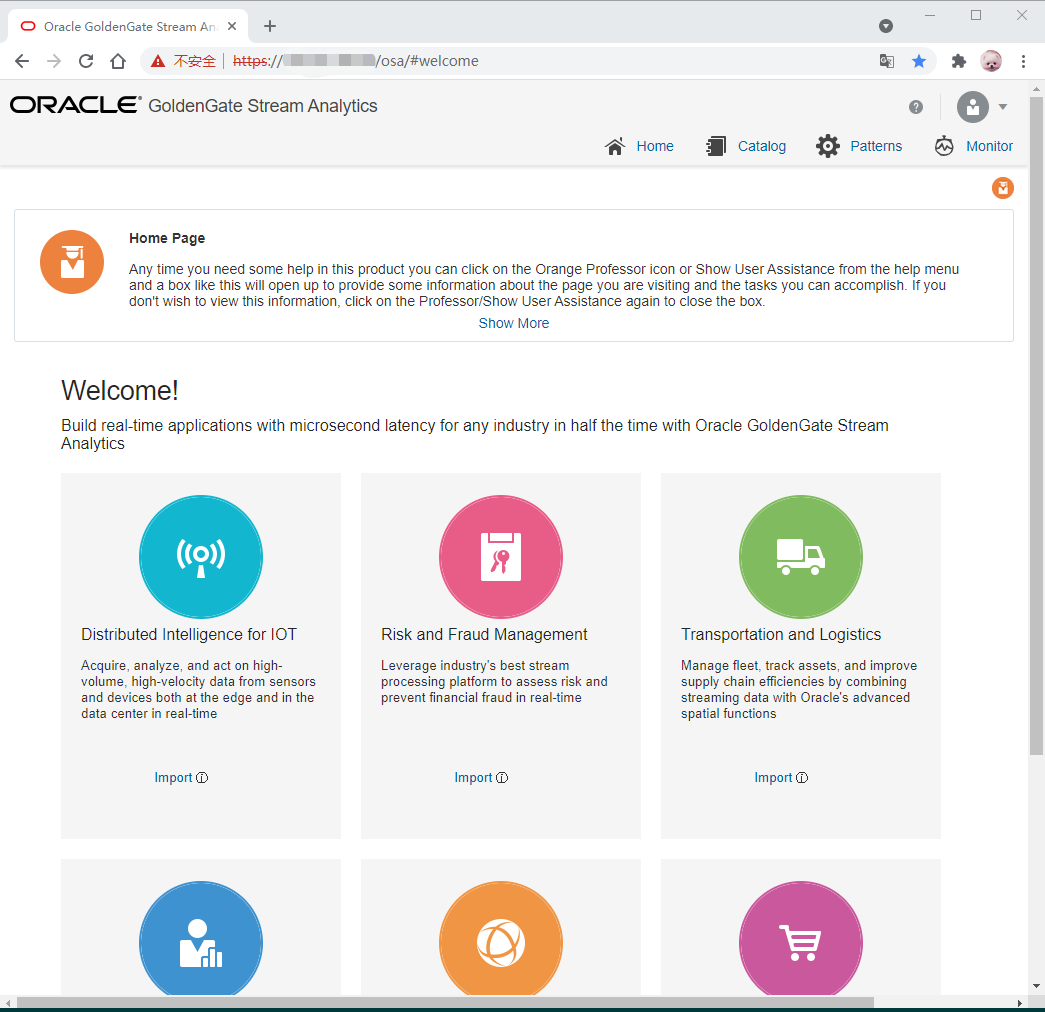1045x1012 pixels.
Task: Click the vertical scrollbar thumb
Action: [x=1036, y=426]
